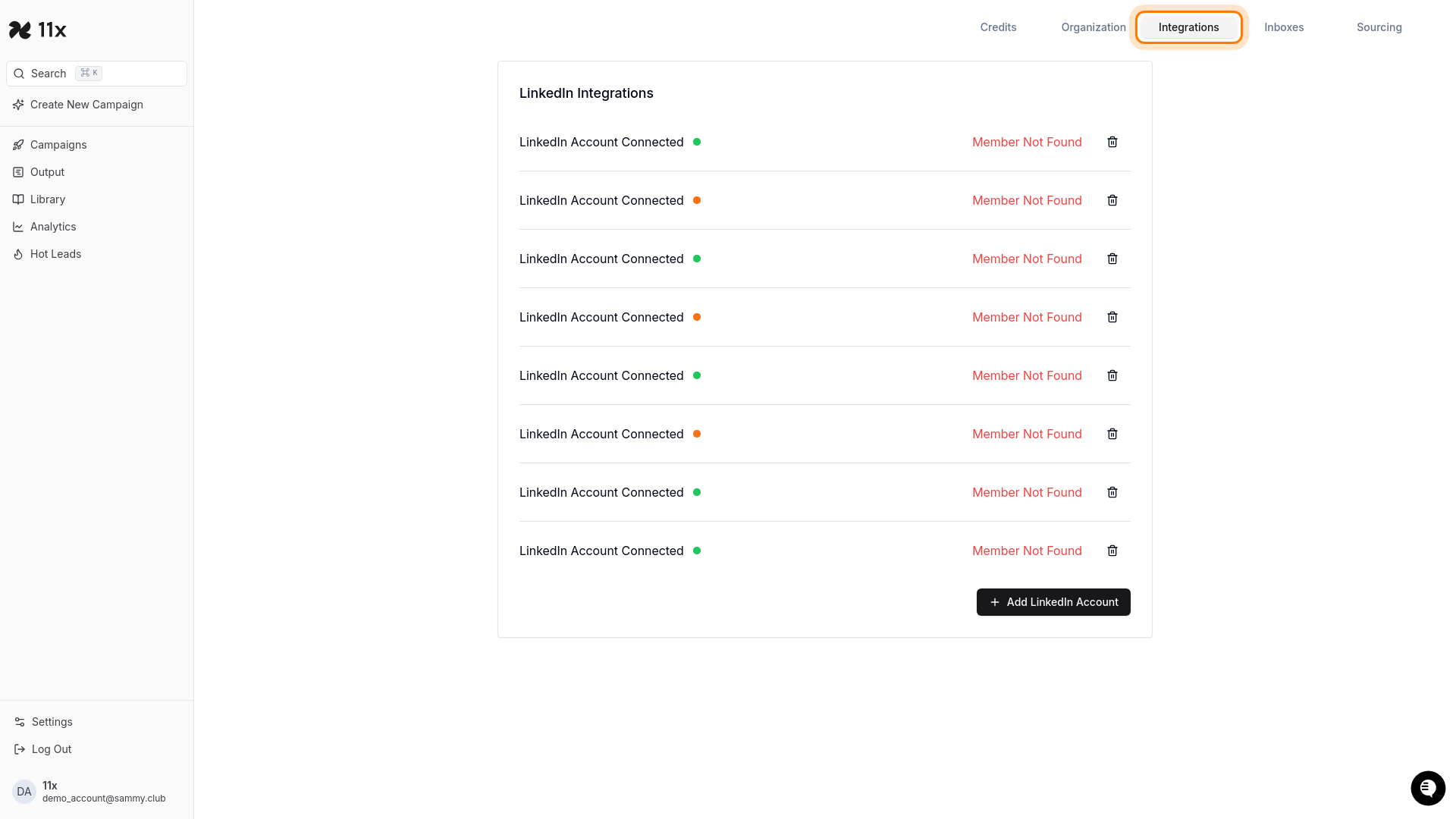This screenshot has height=819, width=1456.
Task: Click 'Member Not Found' in the last row
Action: click(1027, 551)
